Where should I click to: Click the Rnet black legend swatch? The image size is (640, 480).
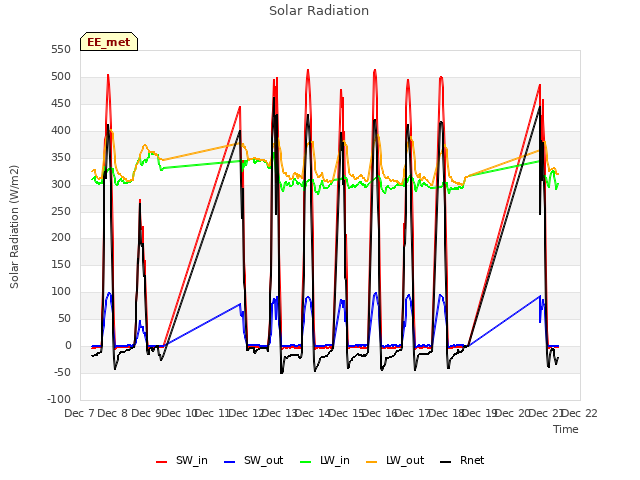point(446,462)
